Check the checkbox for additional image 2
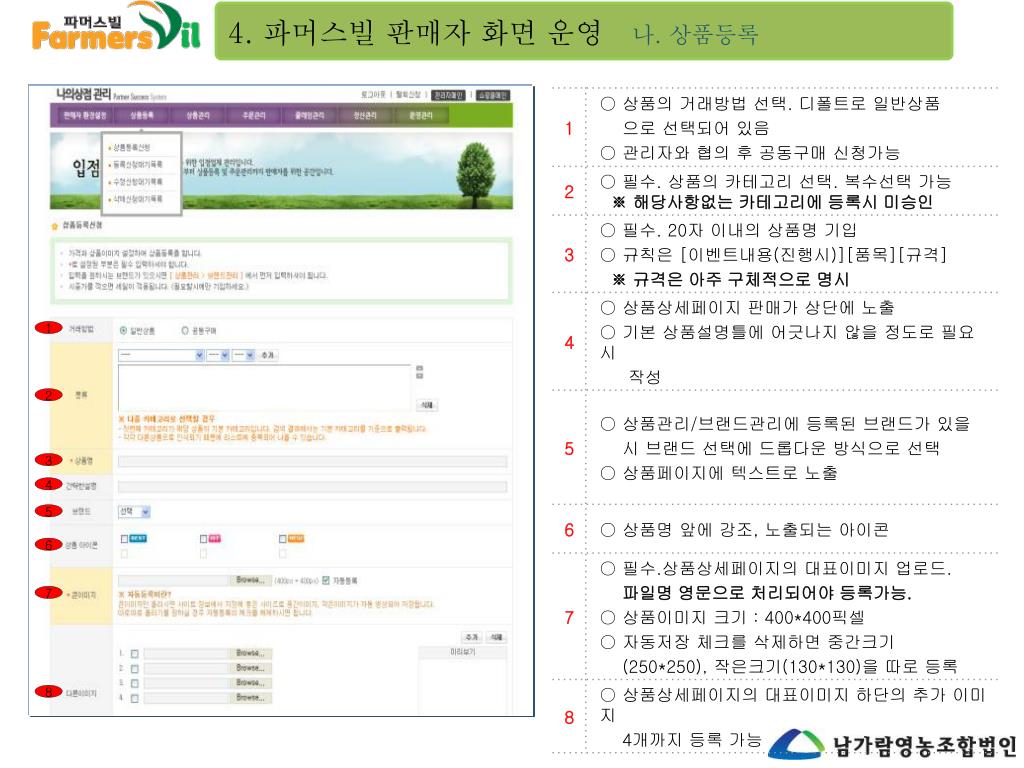Viewport: 1024px width, 768px height. 135,669
